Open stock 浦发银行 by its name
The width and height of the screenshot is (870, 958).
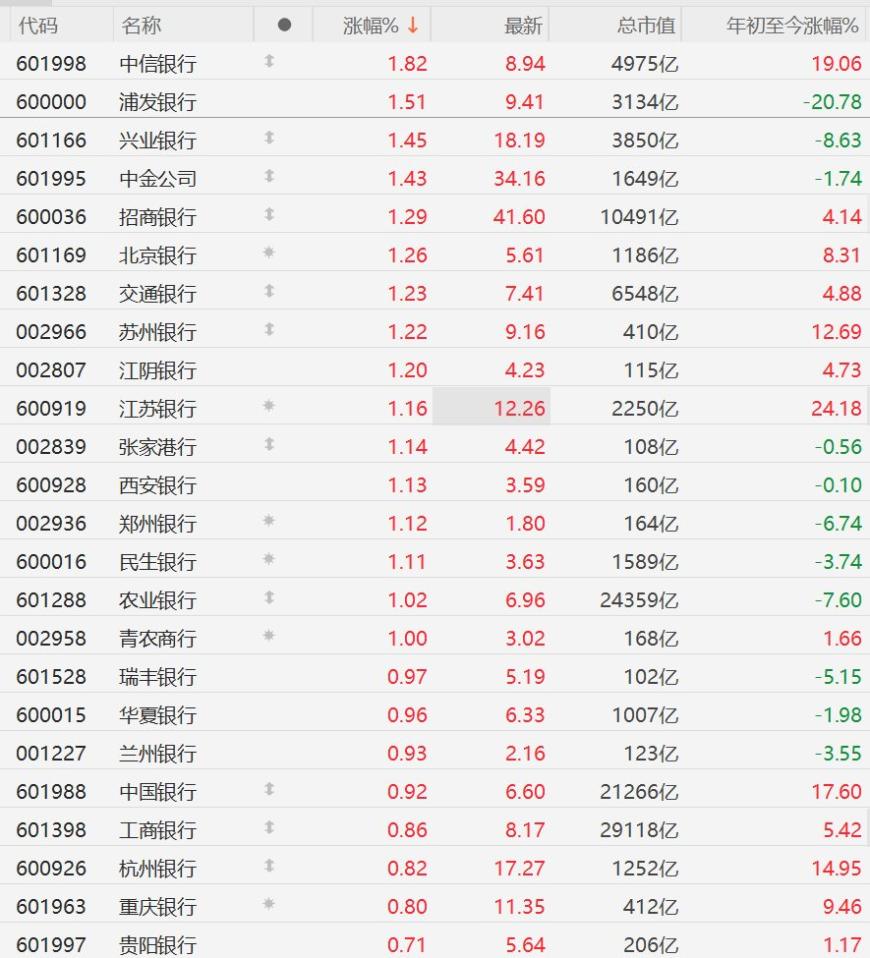(158, 102)
